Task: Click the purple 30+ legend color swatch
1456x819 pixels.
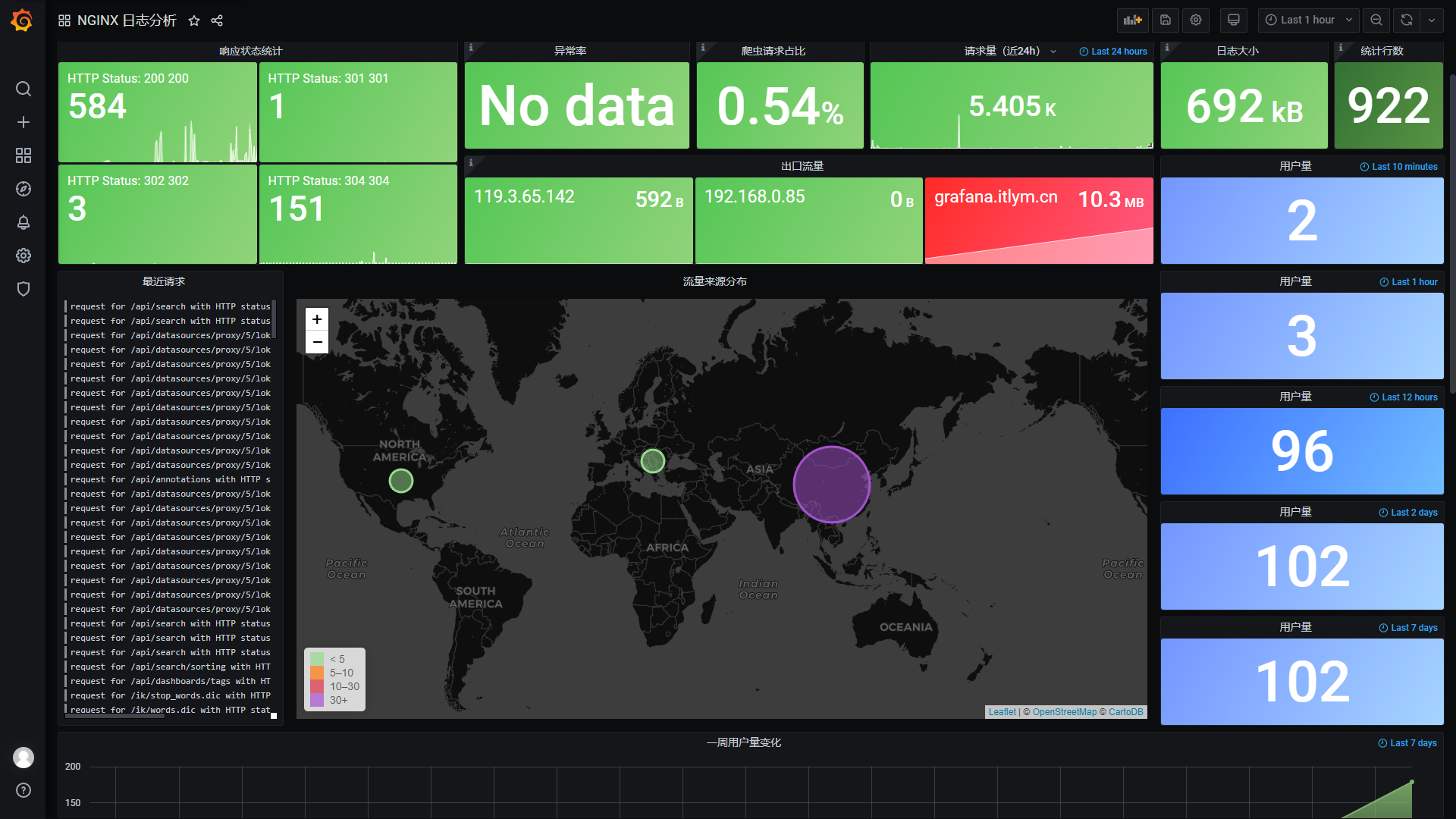Action: tap(317, 700)
